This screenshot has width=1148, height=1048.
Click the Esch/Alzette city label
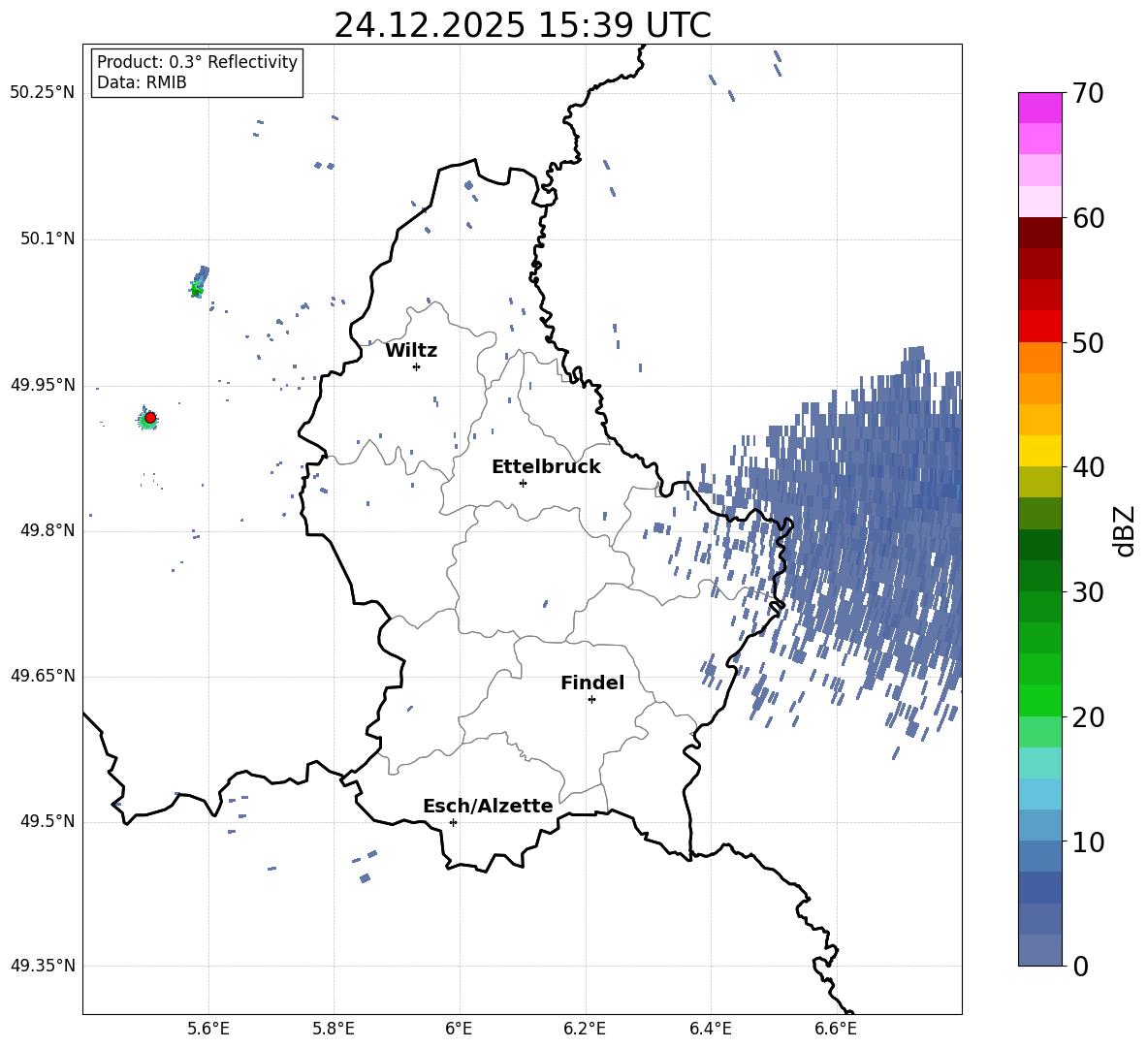pyautogui.click(x=488, y=806)
